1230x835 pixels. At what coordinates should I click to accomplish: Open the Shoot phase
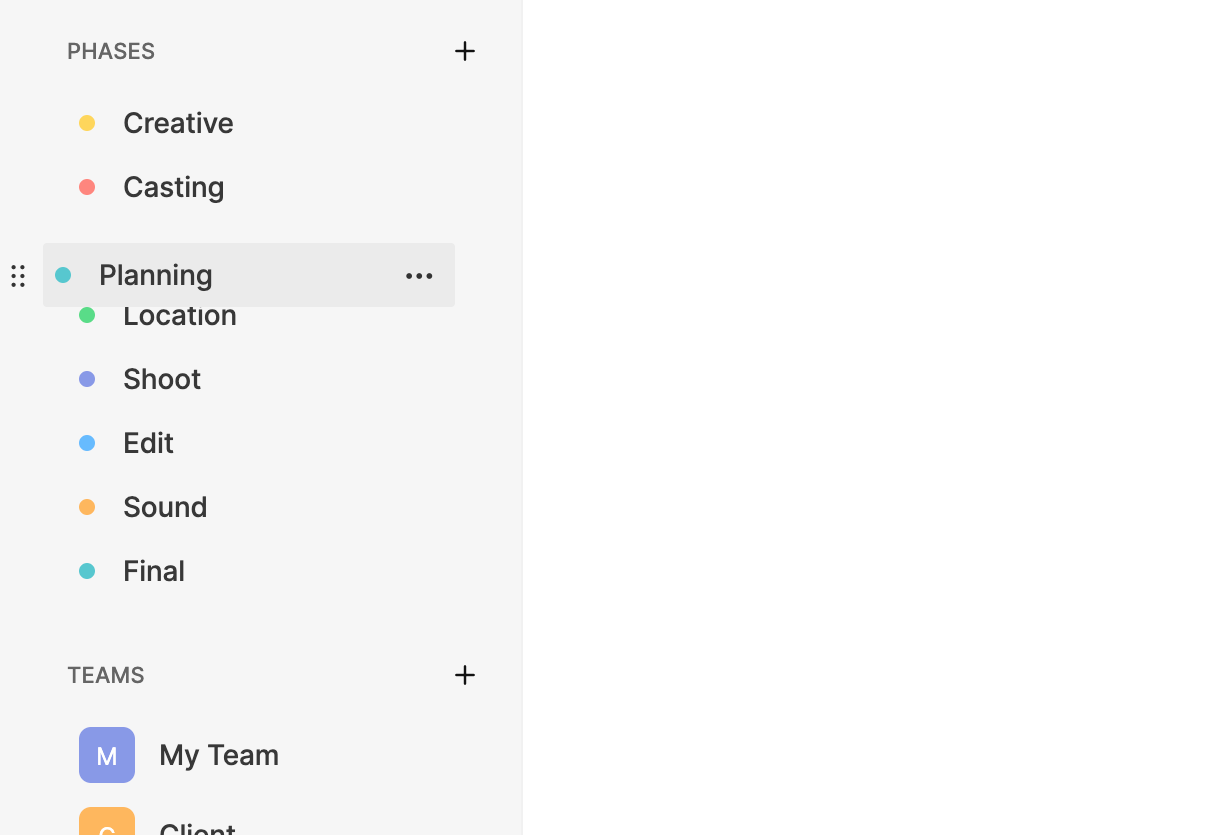pyautogui.click(x=162, y=379)
